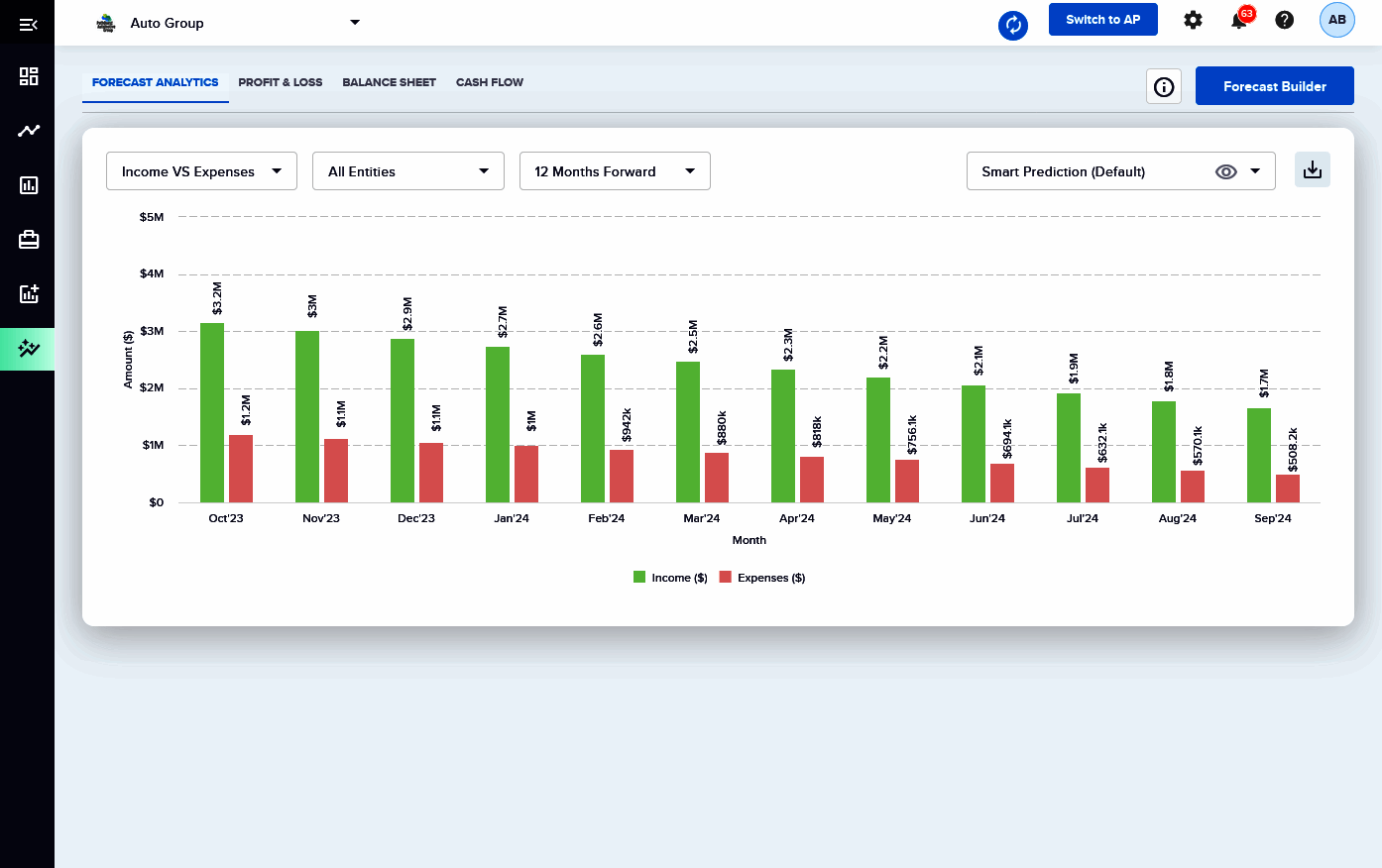Download the chart via download icon
Viewport: 1382px width, 868px height.
(1312, 170)
